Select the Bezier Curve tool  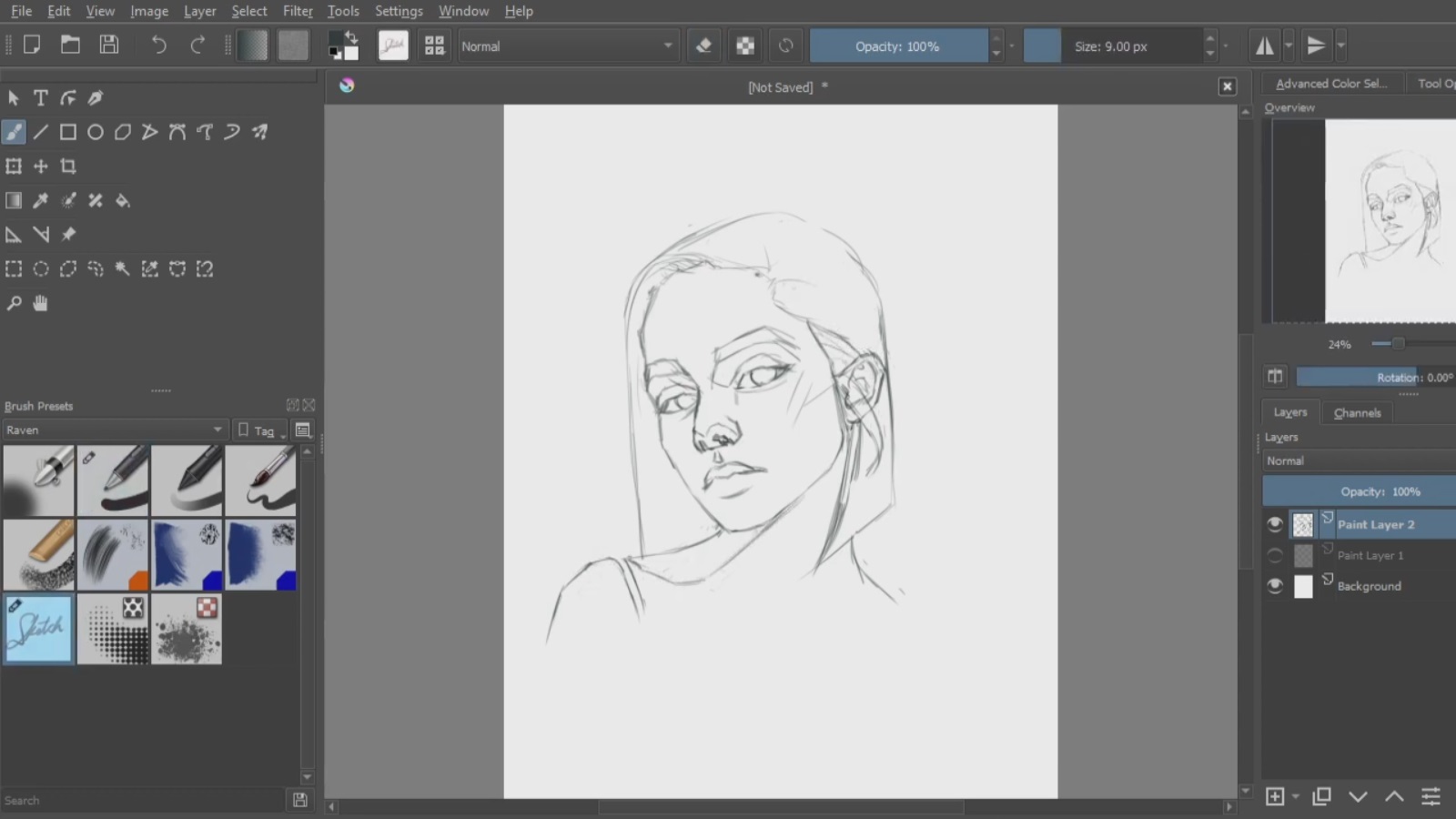click(x=177, y=132)
